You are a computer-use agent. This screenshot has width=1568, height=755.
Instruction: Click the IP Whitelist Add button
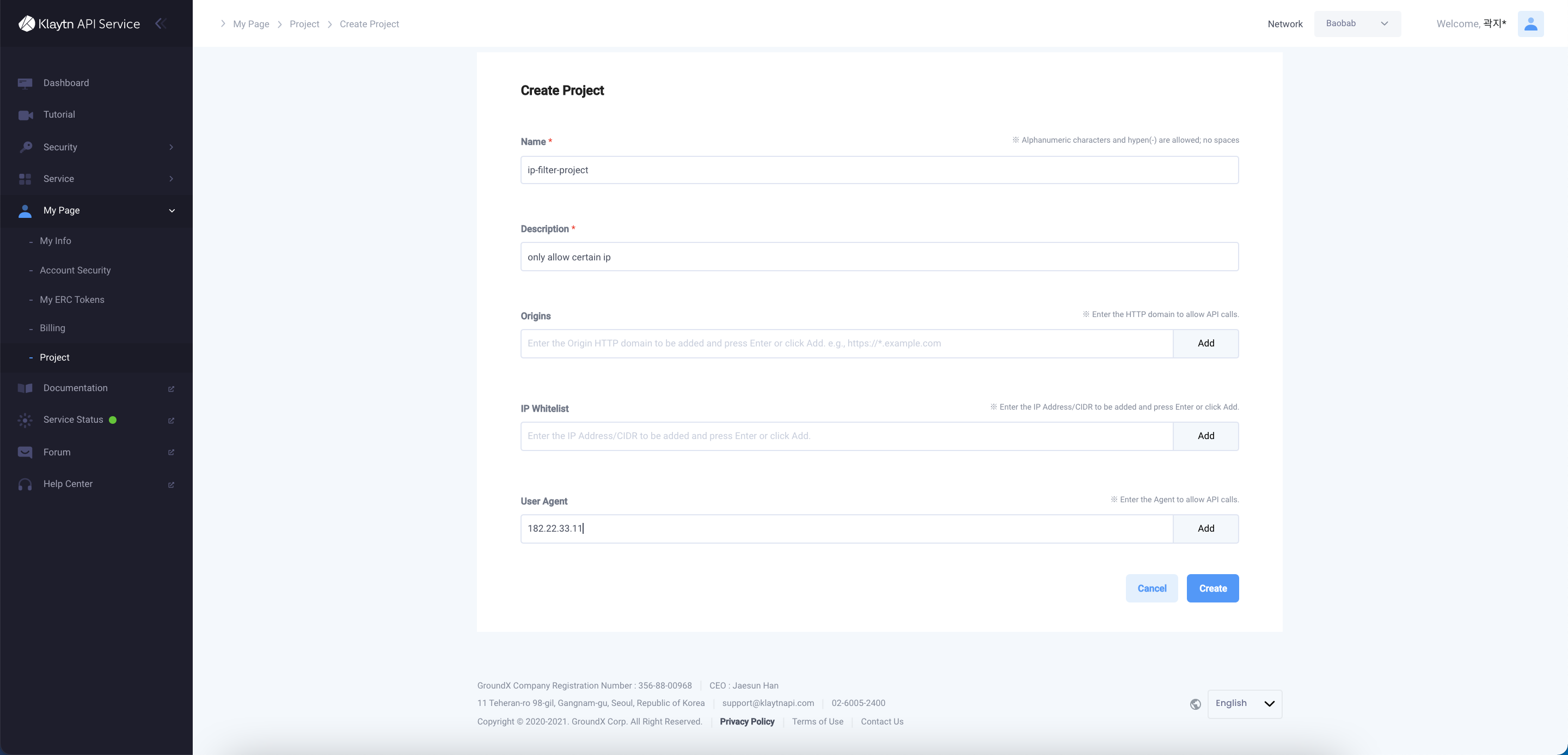point(1206,436)
